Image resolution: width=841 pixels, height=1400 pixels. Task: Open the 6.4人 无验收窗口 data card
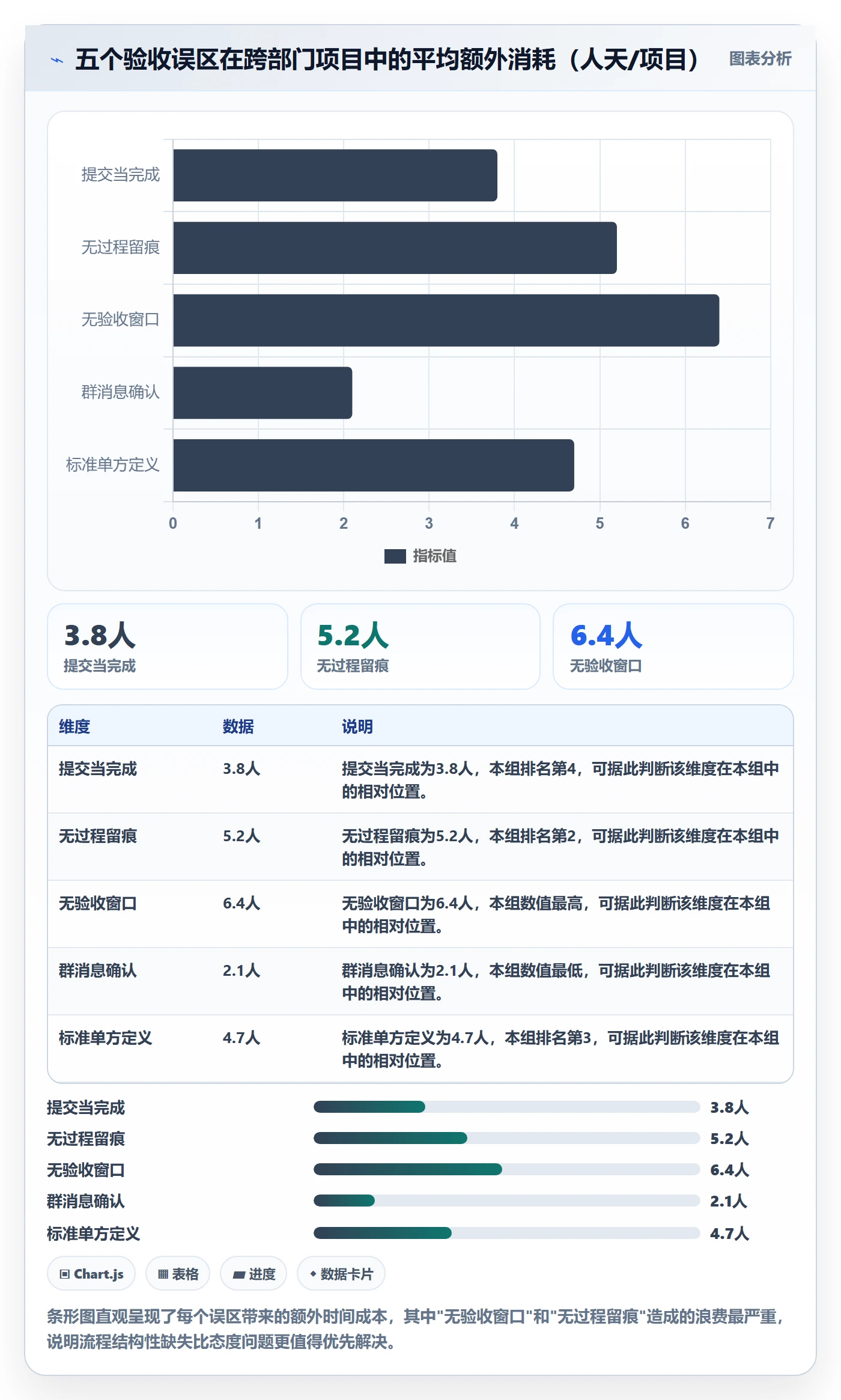coord(673,647)
